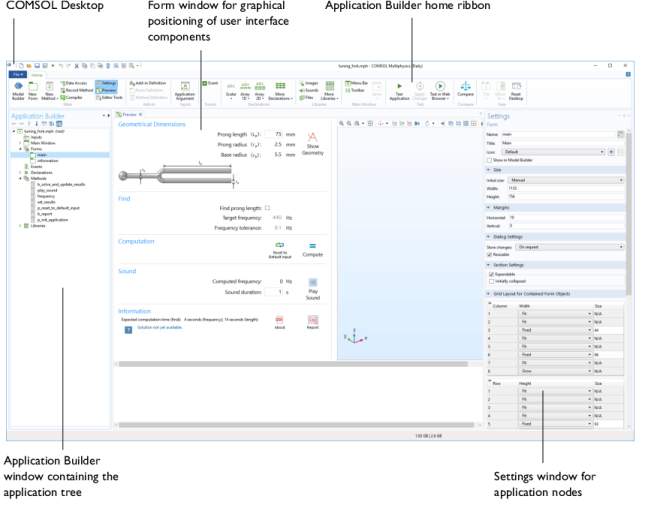Click Show Geometry in the preview
Viewport: 645px width, 508px height.
pos(312,140)
